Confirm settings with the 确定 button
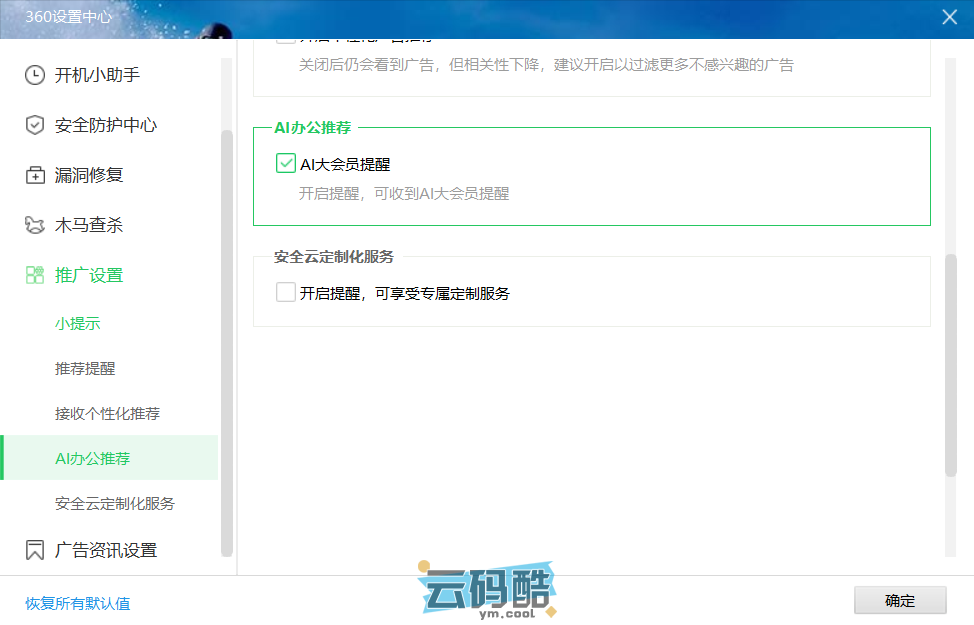Viewport: 974px width, 625px height. (x=899, y=600)
